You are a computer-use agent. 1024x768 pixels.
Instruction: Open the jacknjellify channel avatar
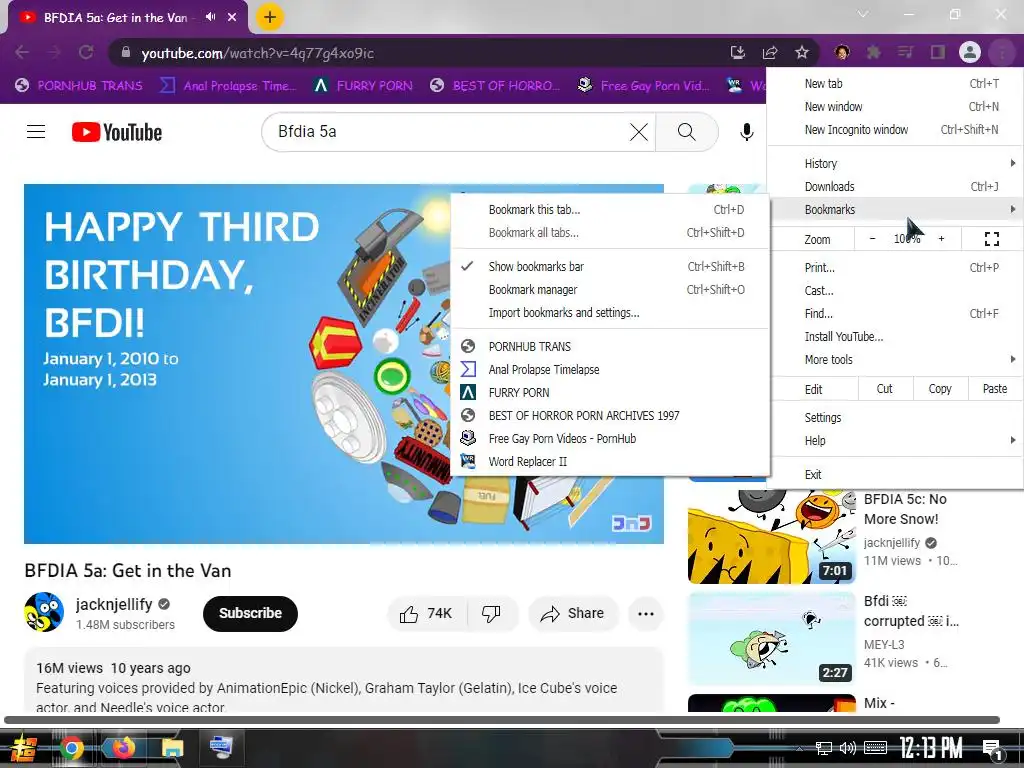pos(44,612)
